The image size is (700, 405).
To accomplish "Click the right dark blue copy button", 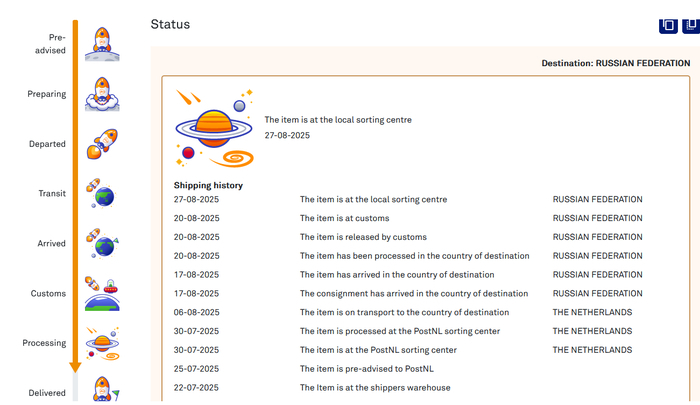I will [x=690, y=25].
